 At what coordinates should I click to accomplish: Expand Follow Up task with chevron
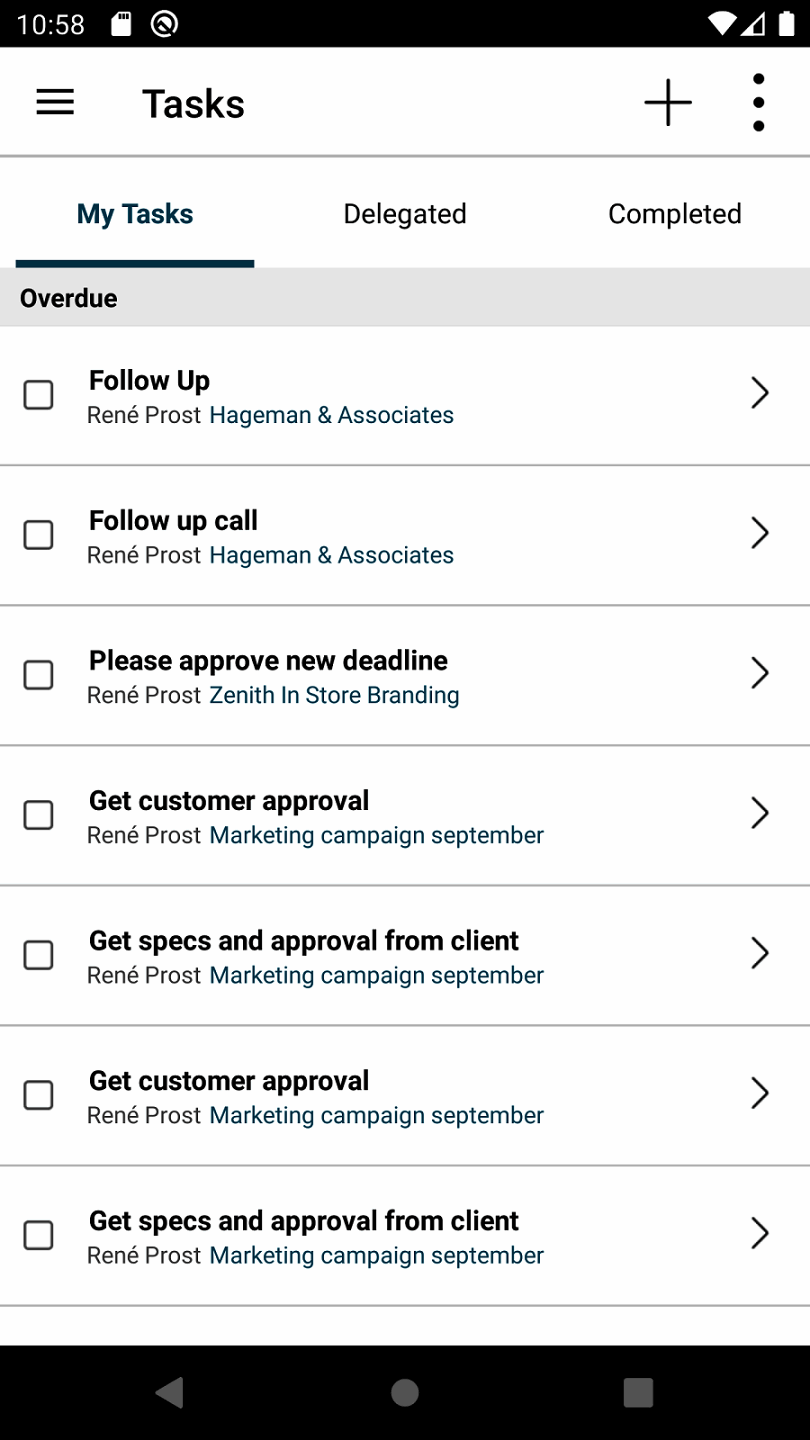[760, 394]
